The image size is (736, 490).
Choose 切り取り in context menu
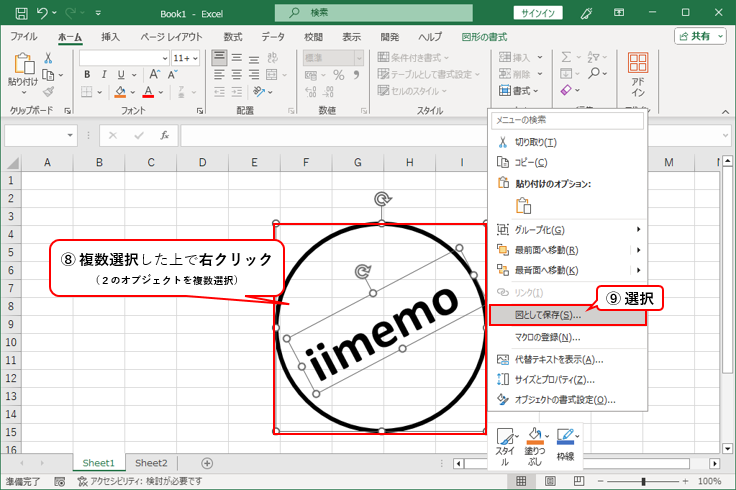(x=567, y=142)
